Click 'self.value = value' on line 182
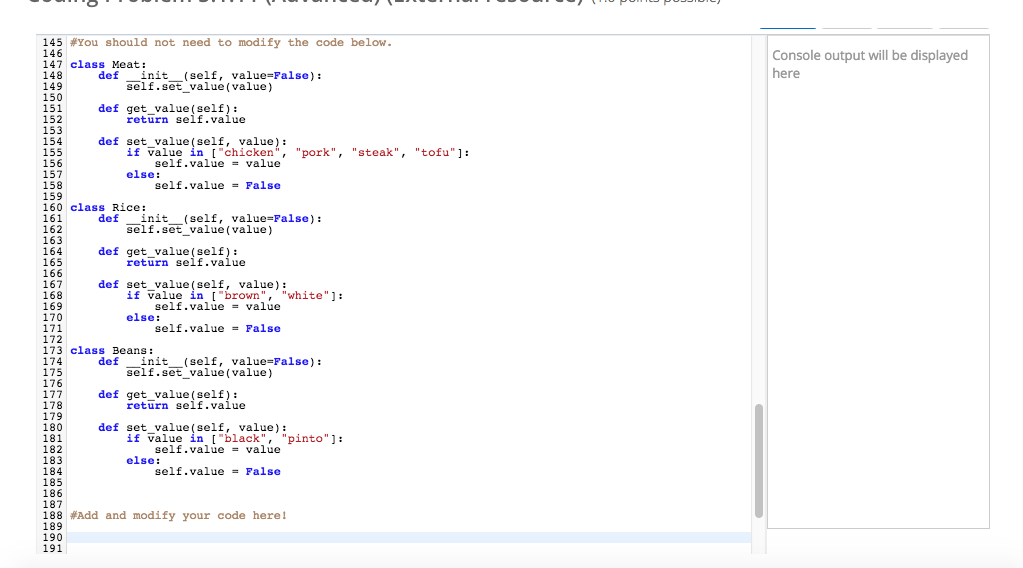1023x568 pixels. [x=217, y=449]
